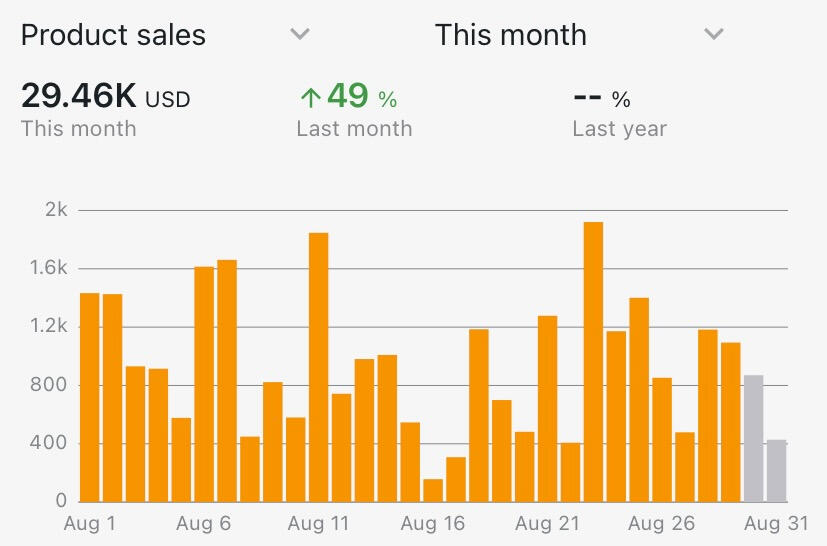Click the taller gray bar near the end
Image resolution: width=827 pixels, height=546 pixels.
click(753, 438)
